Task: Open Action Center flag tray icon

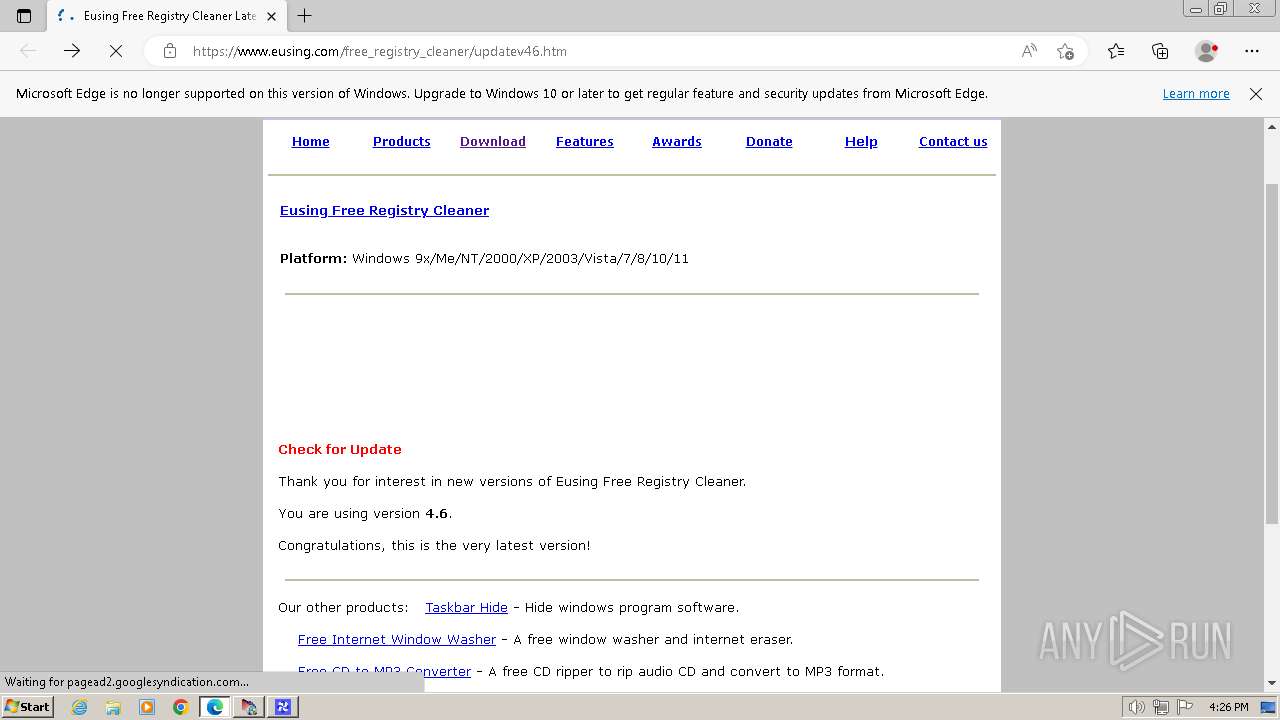Action: tap(1185, 707)
